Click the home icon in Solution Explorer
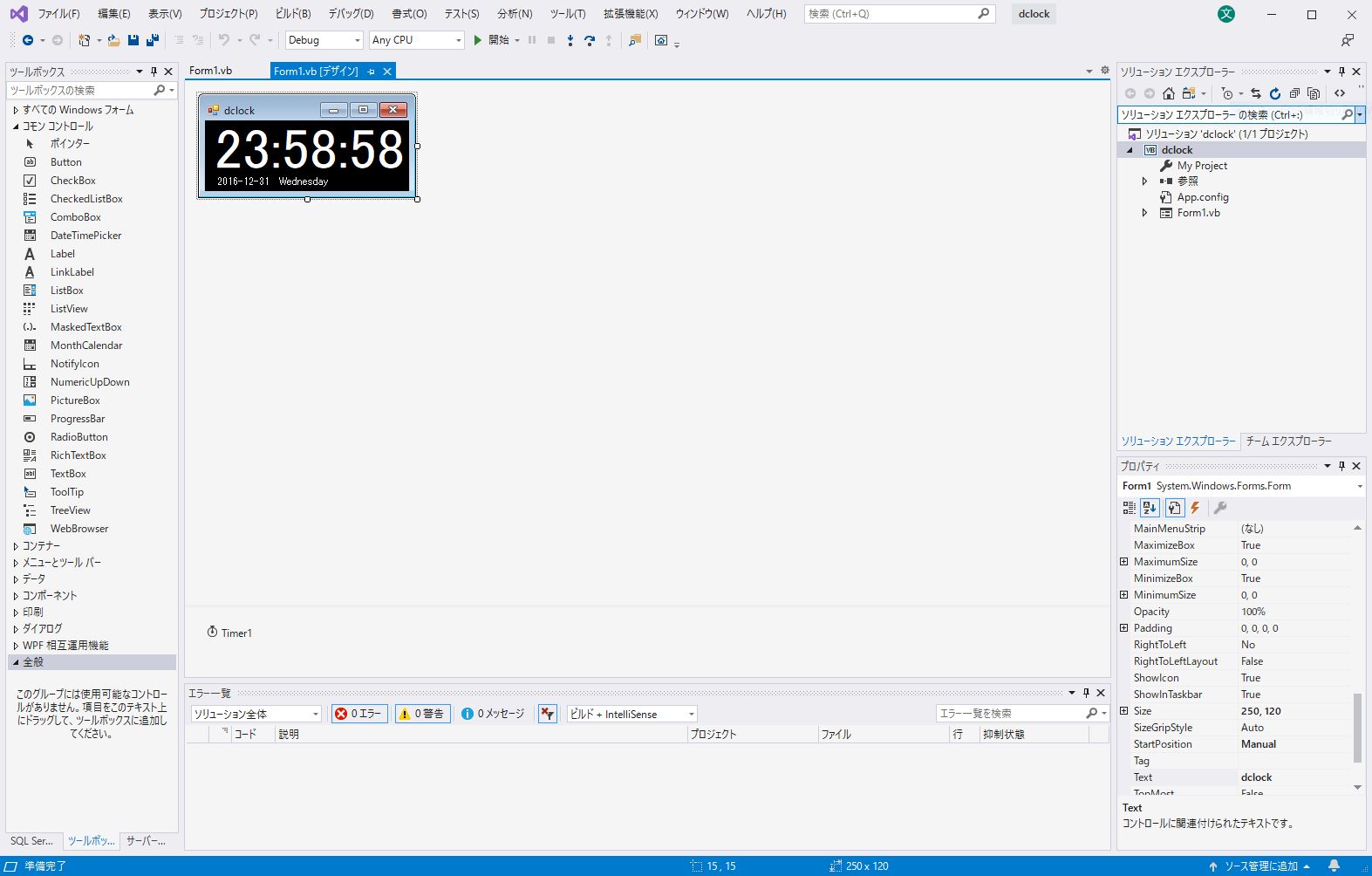Image resolution: width=1372 pixels, height=876 pixels. 1169,93
